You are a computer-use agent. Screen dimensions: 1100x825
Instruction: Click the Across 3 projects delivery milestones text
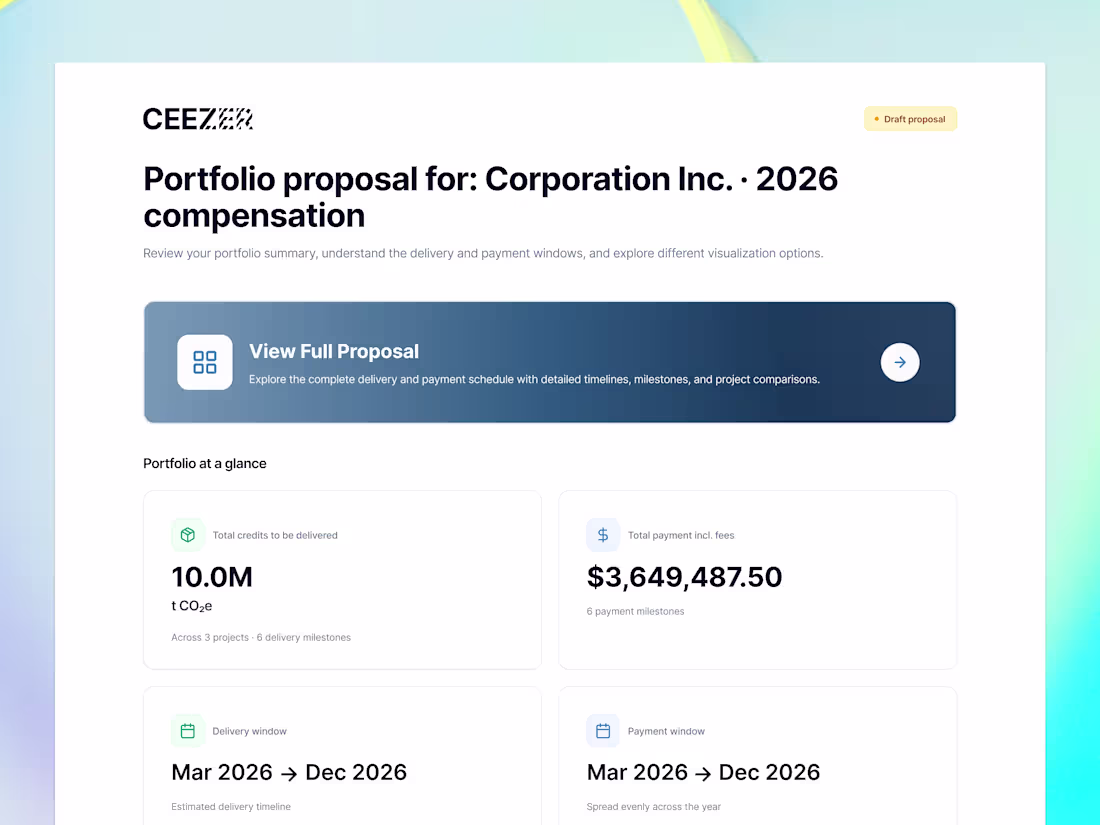[261, 637]
